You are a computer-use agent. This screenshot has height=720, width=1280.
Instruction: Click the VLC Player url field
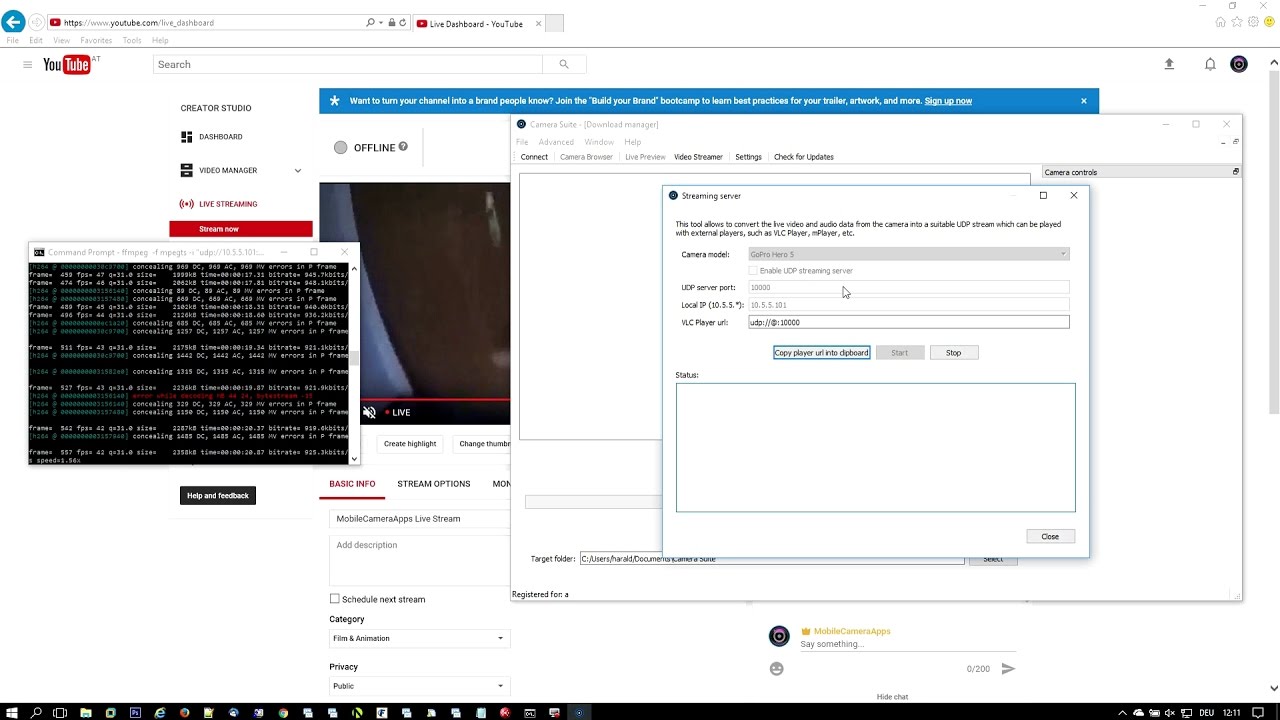909,322
